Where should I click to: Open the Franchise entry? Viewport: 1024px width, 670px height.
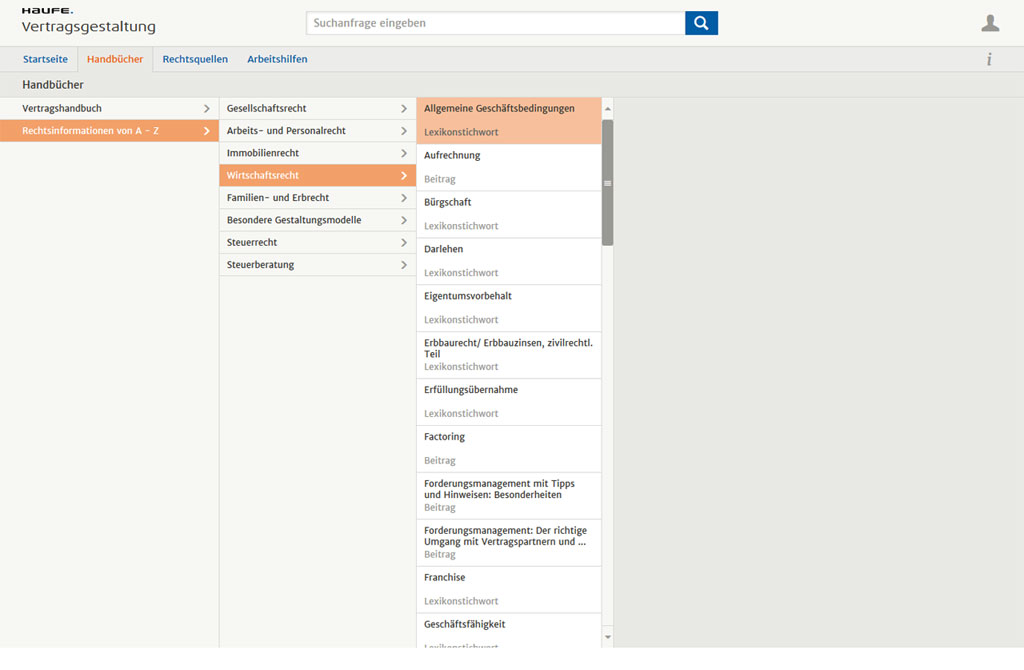(x=509, y=590)
